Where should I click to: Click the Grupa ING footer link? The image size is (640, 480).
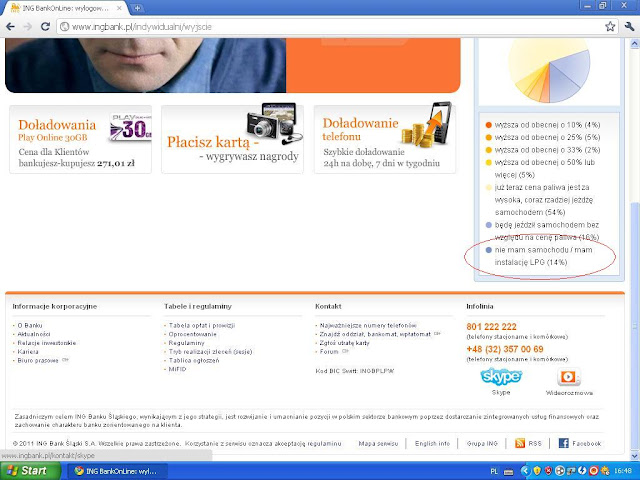tap(482, 443)
